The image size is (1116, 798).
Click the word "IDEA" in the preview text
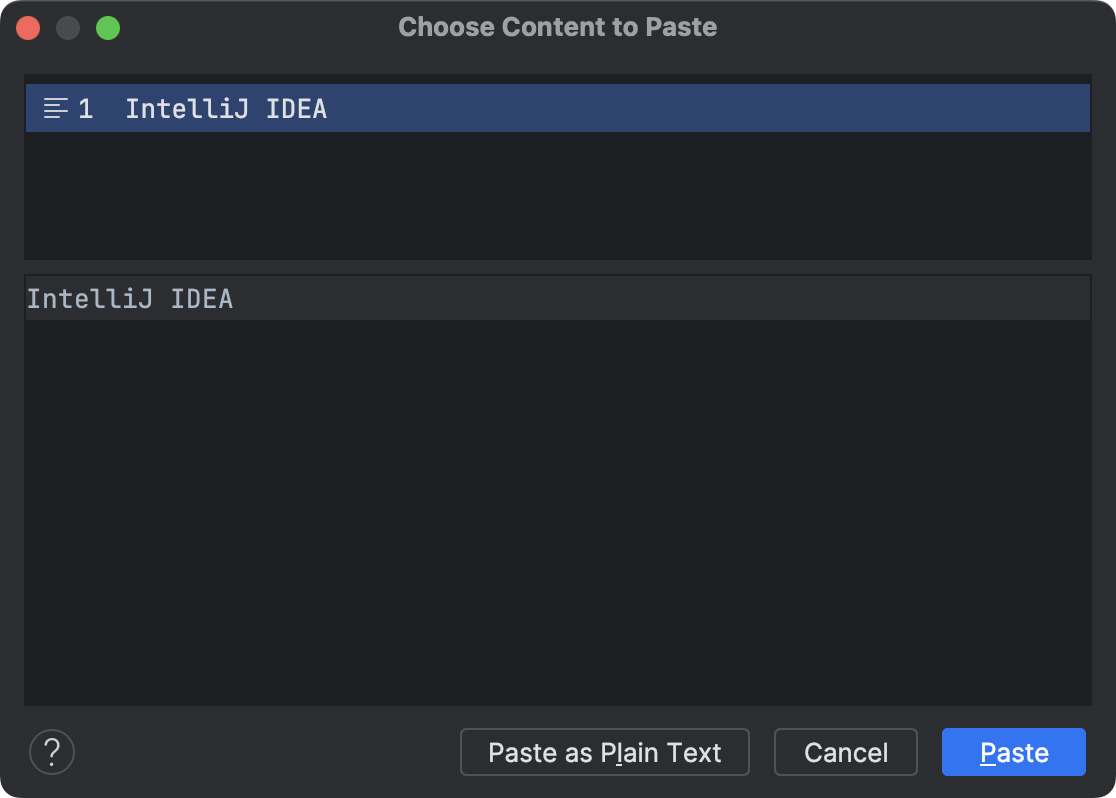(202, 299)
